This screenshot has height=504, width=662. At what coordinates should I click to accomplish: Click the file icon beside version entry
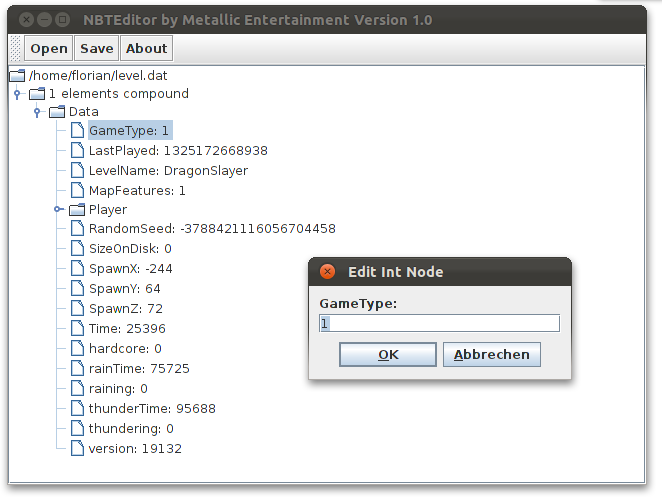click(77, 448)
